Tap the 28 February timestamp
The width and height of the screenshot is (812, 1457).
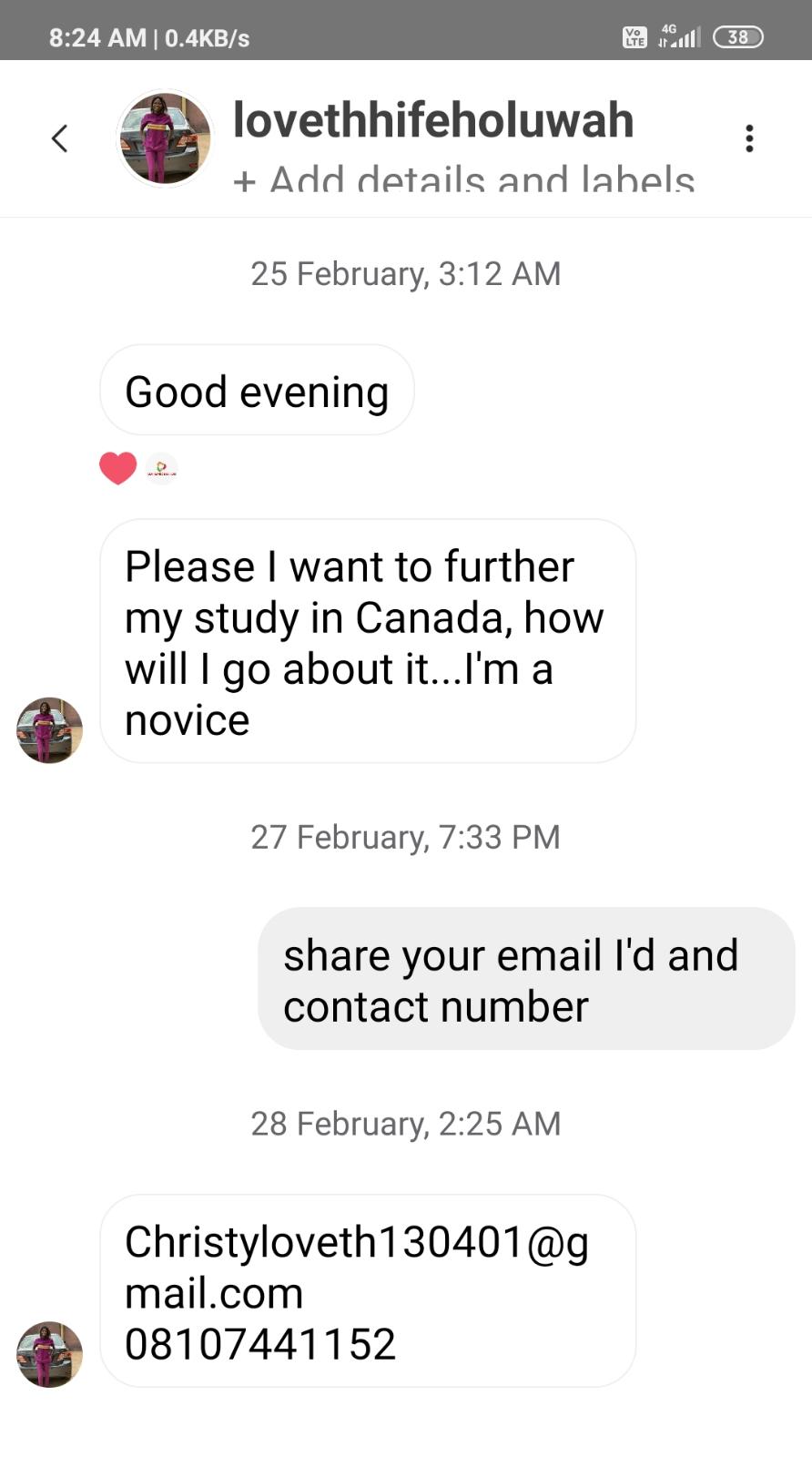pyautogui.click(x=405, y=1124)
